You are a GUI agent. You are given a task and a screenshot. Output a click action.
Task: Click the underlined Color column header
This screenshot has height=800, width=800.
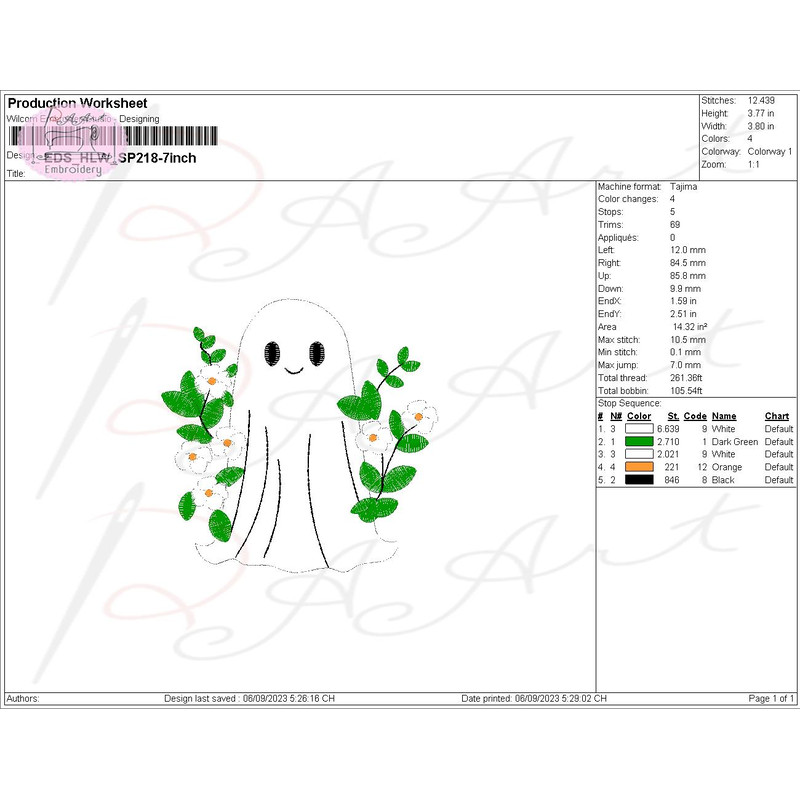point(639,416)
